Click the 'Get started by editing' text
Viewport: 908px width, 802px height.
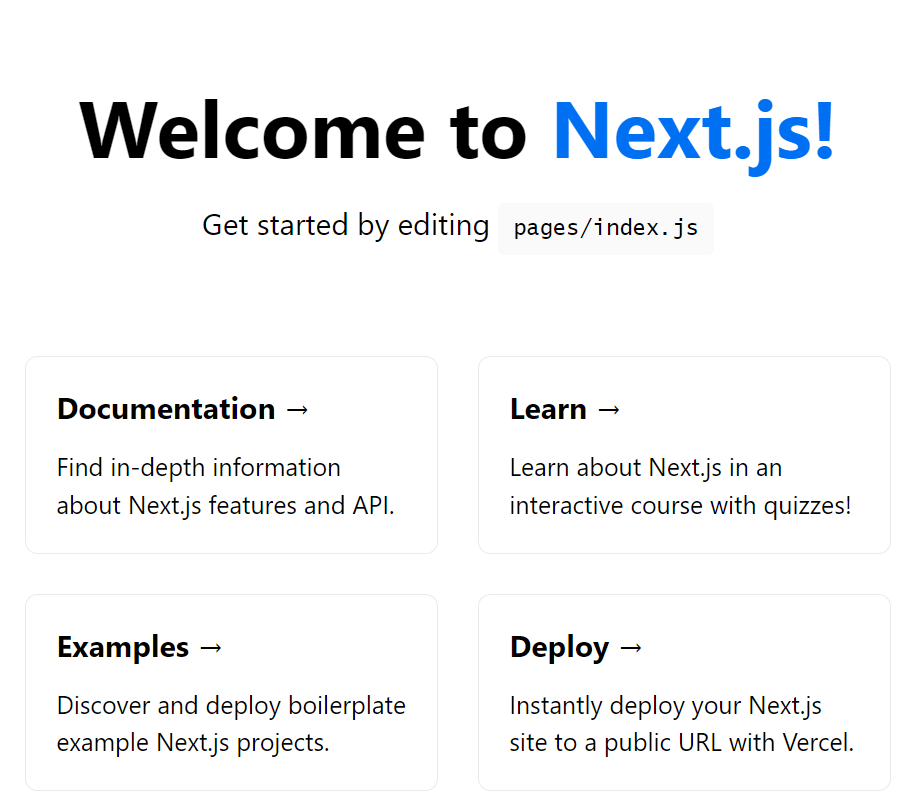click(346, 225)
